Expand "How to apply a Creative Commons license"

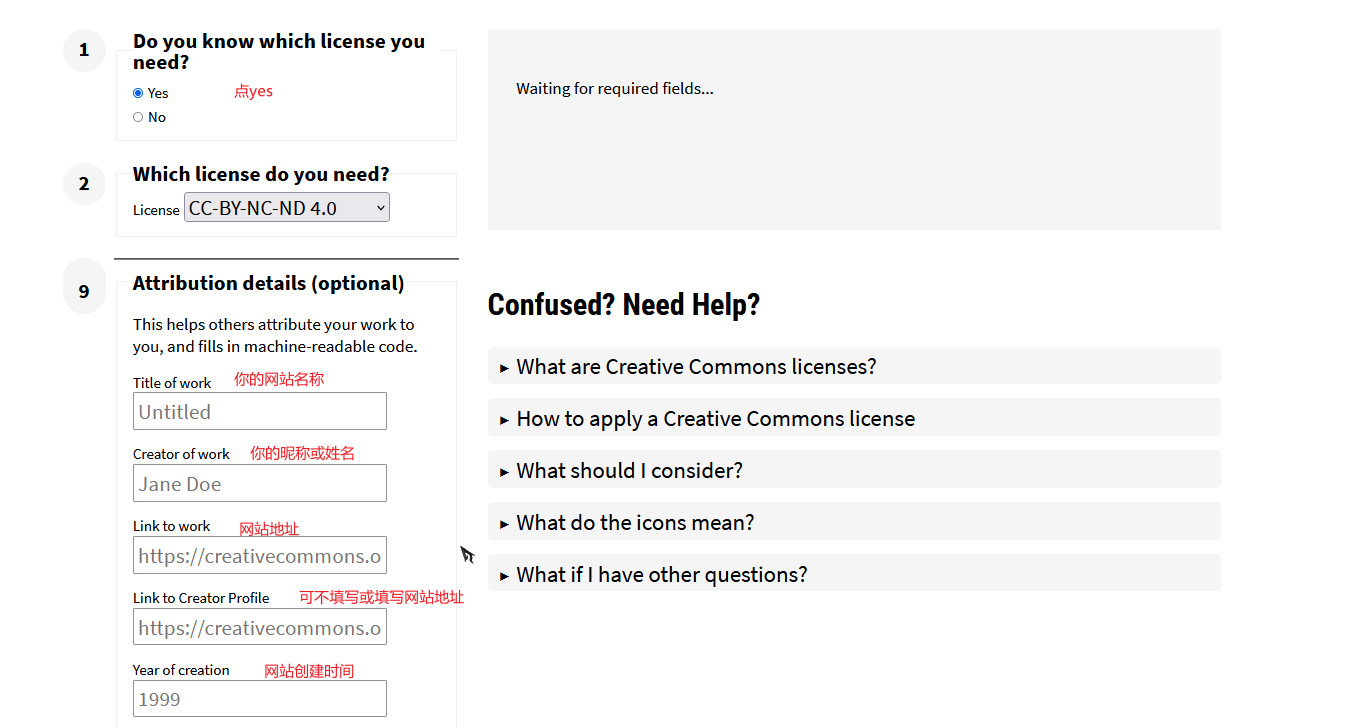[715, 419]
